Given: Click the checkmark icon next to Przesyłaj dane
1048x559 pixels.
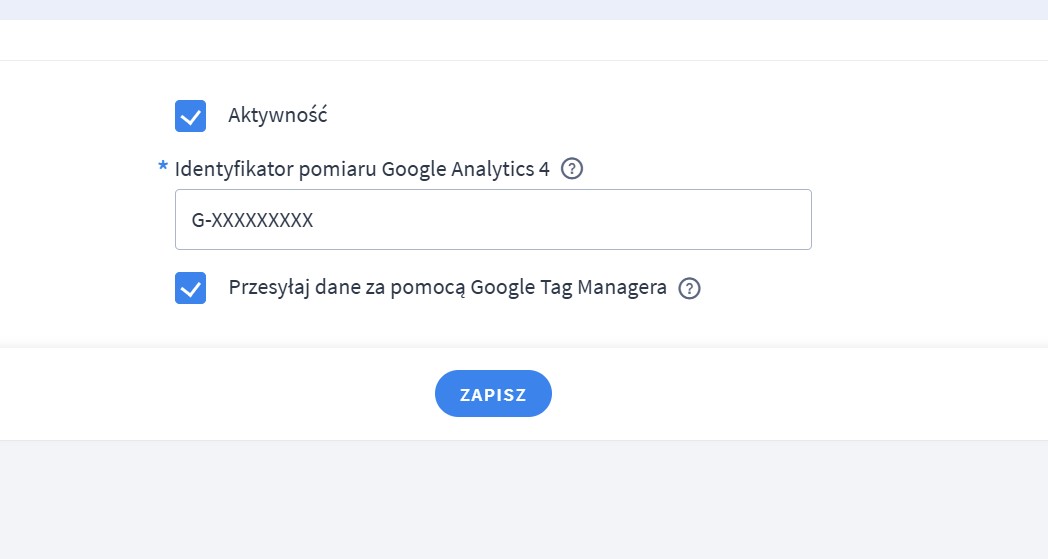Looking at the screenshot, I should (x=190, y=289).
